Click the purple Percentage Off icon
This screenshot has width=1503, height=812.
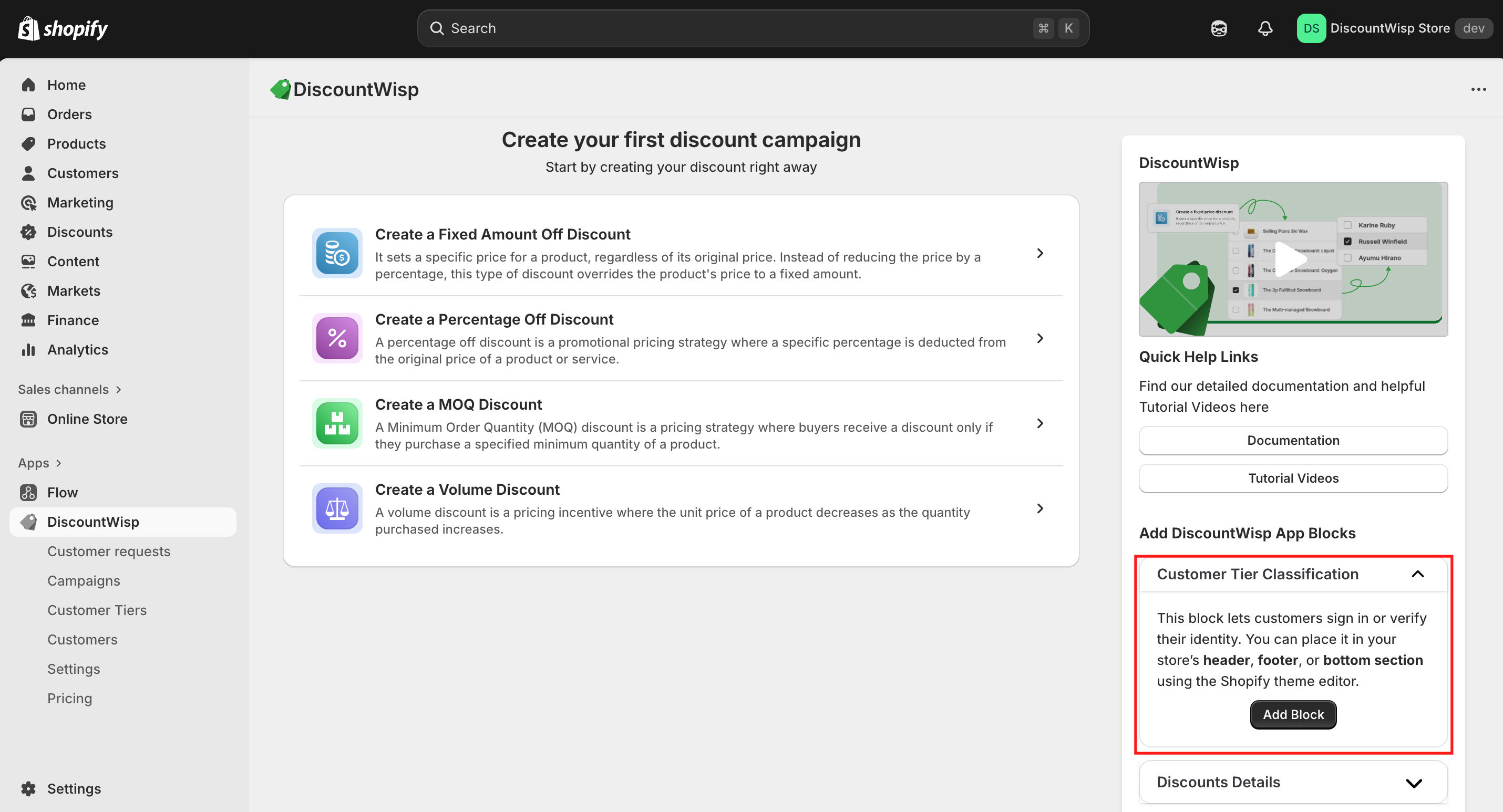tap(337, 338)
